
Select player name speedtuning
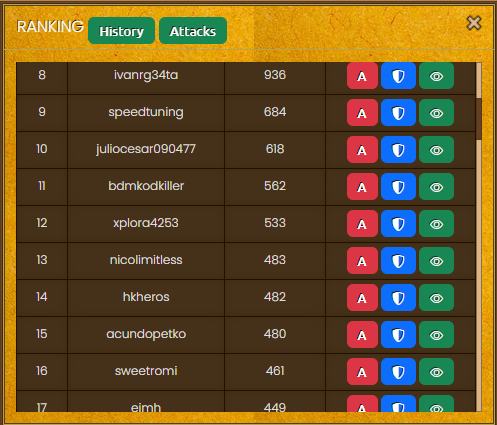[146, 112]
